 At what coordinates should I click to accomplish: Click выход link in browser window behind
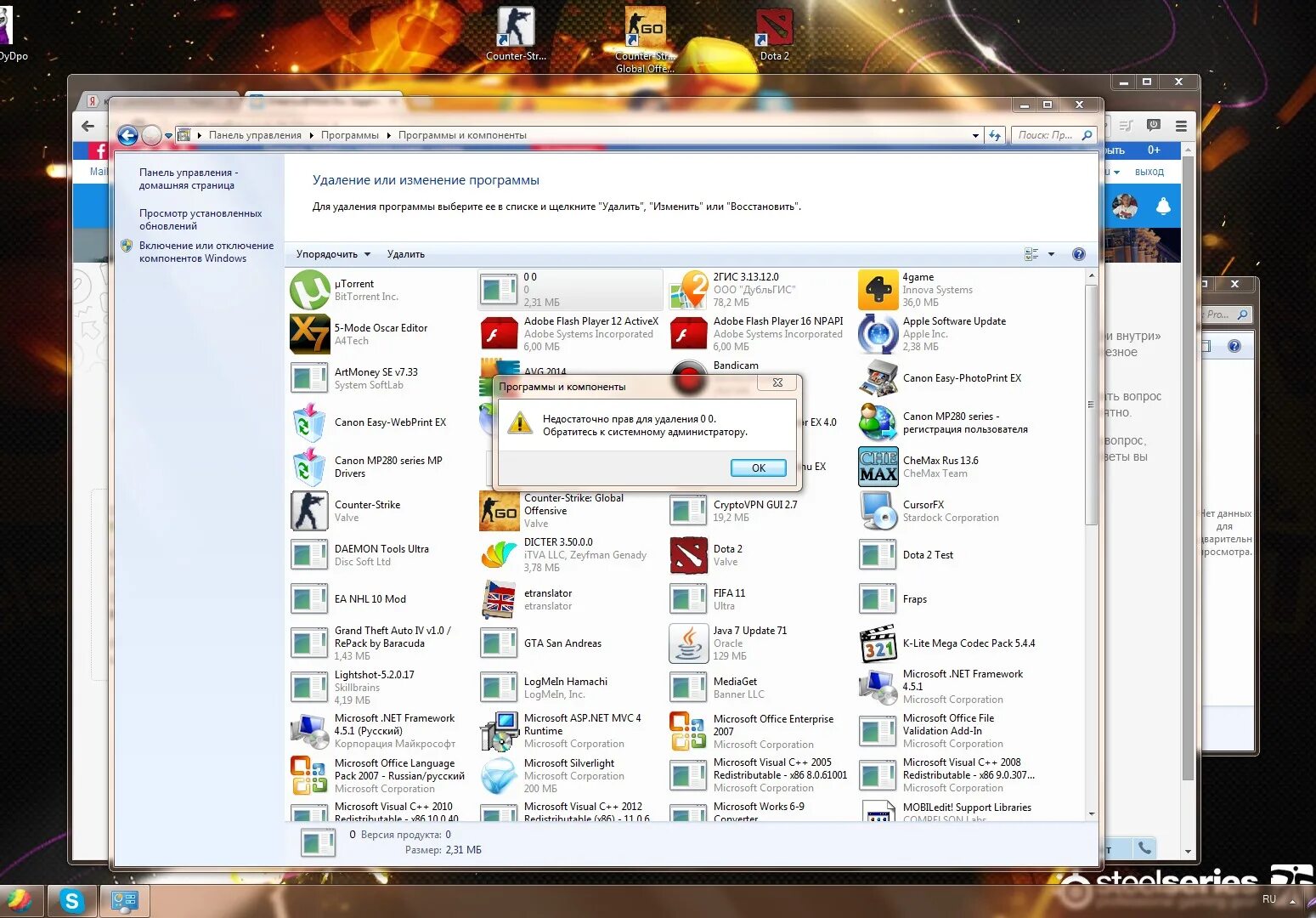(1149, 172)
